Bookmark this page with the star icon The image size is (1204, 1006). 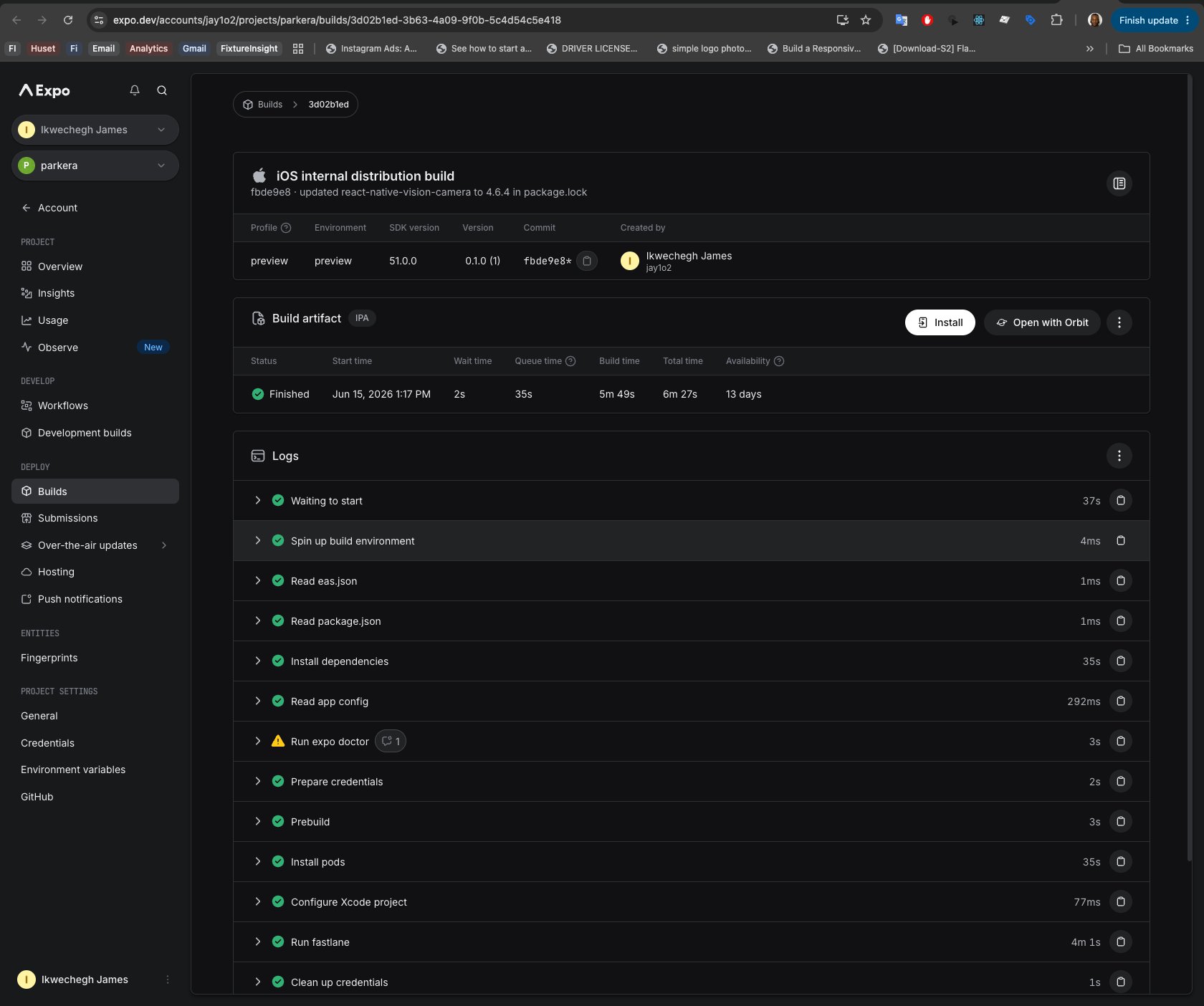pos(866,20)
